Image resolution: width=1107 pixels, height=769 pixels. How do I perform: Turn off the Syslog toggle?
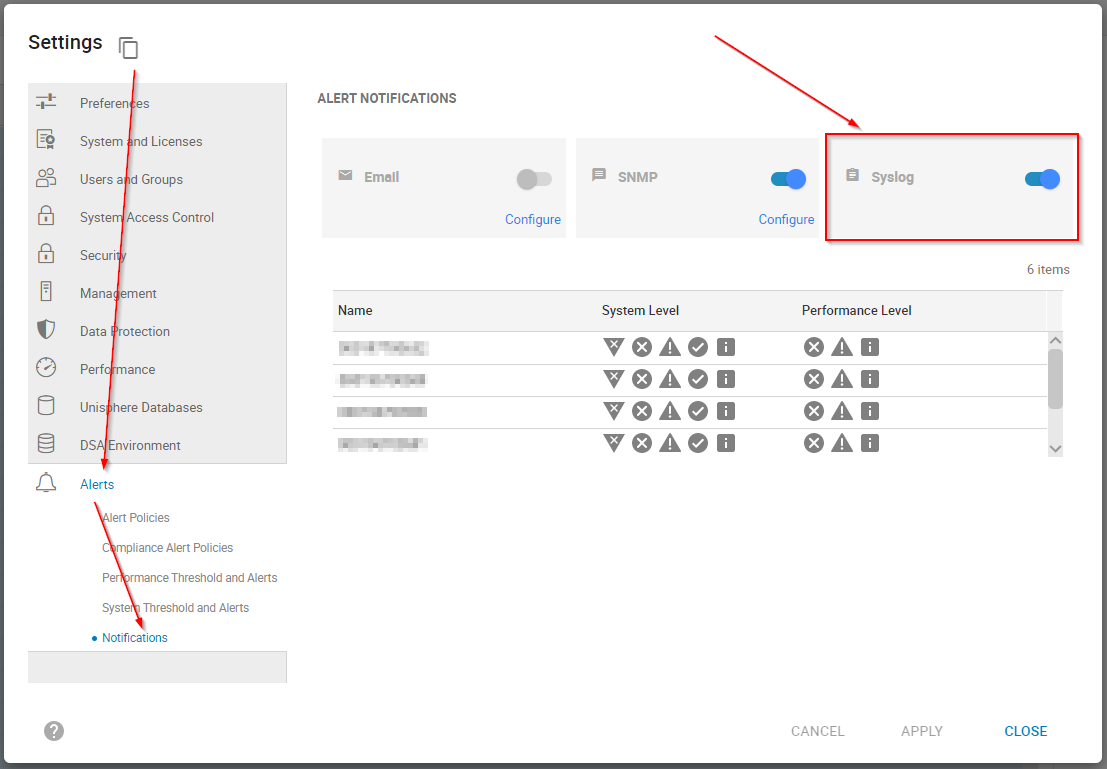coord(1041,177)
